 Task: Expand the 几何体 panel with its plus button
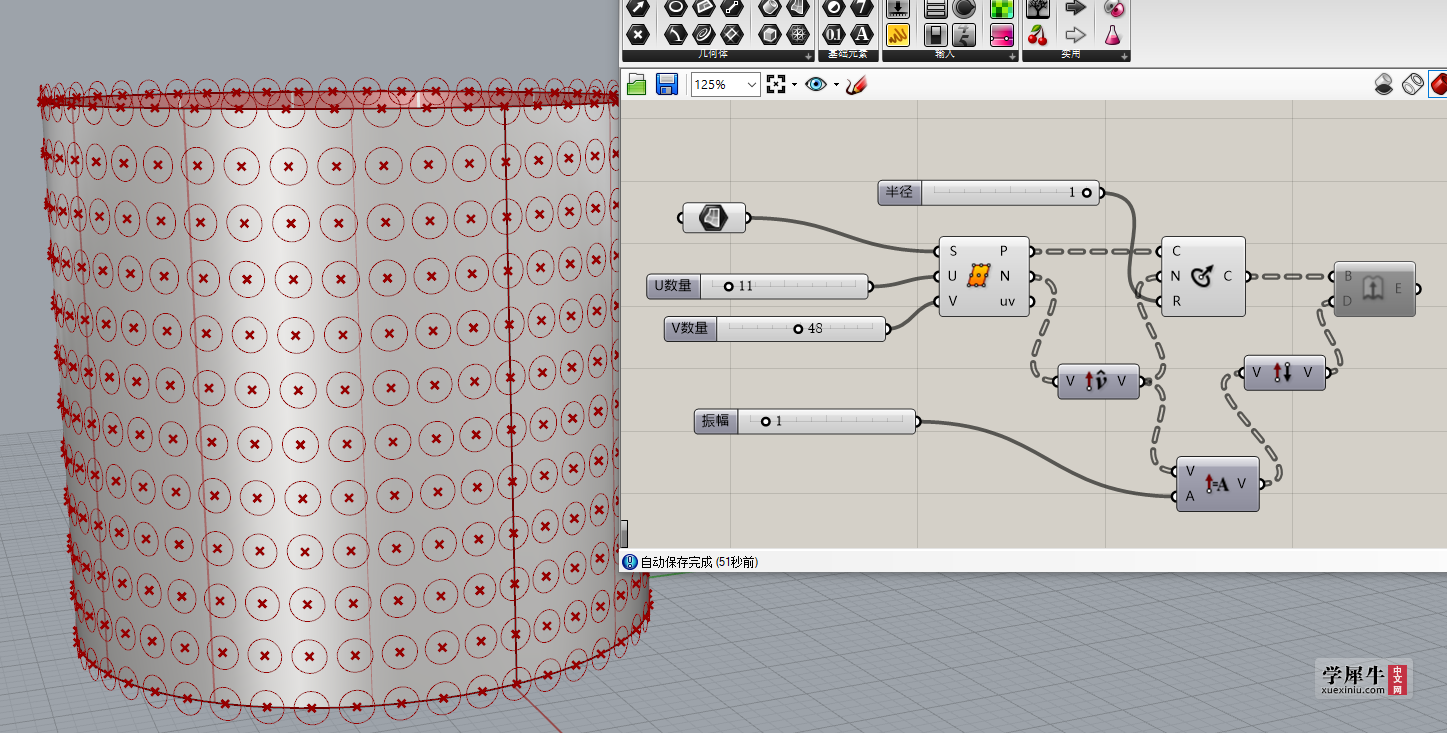[808, 57]
